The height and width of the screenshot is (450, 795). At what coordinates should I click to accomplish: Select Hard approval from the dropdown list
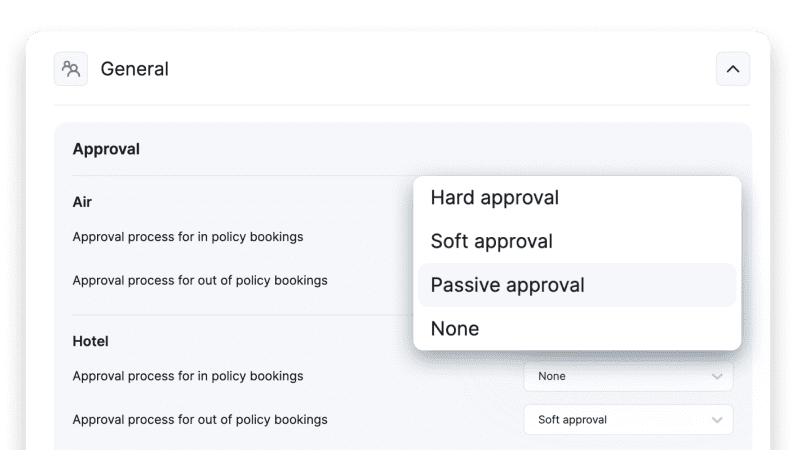(x=494, y=198)
